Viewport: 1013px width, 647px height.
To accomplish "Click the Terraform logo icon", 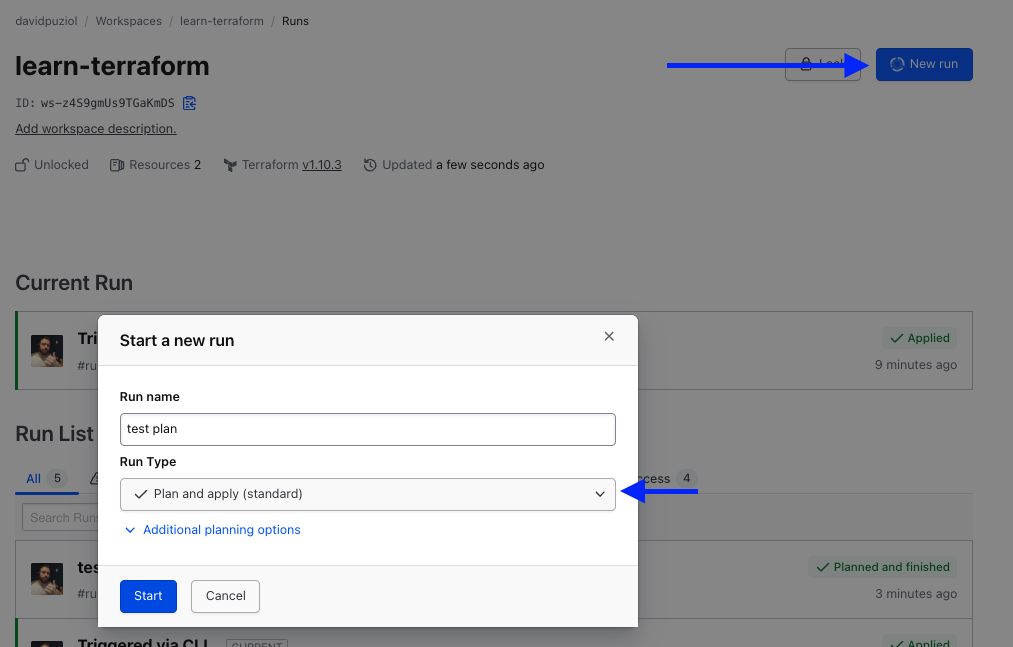I will [x=230, y=165].
